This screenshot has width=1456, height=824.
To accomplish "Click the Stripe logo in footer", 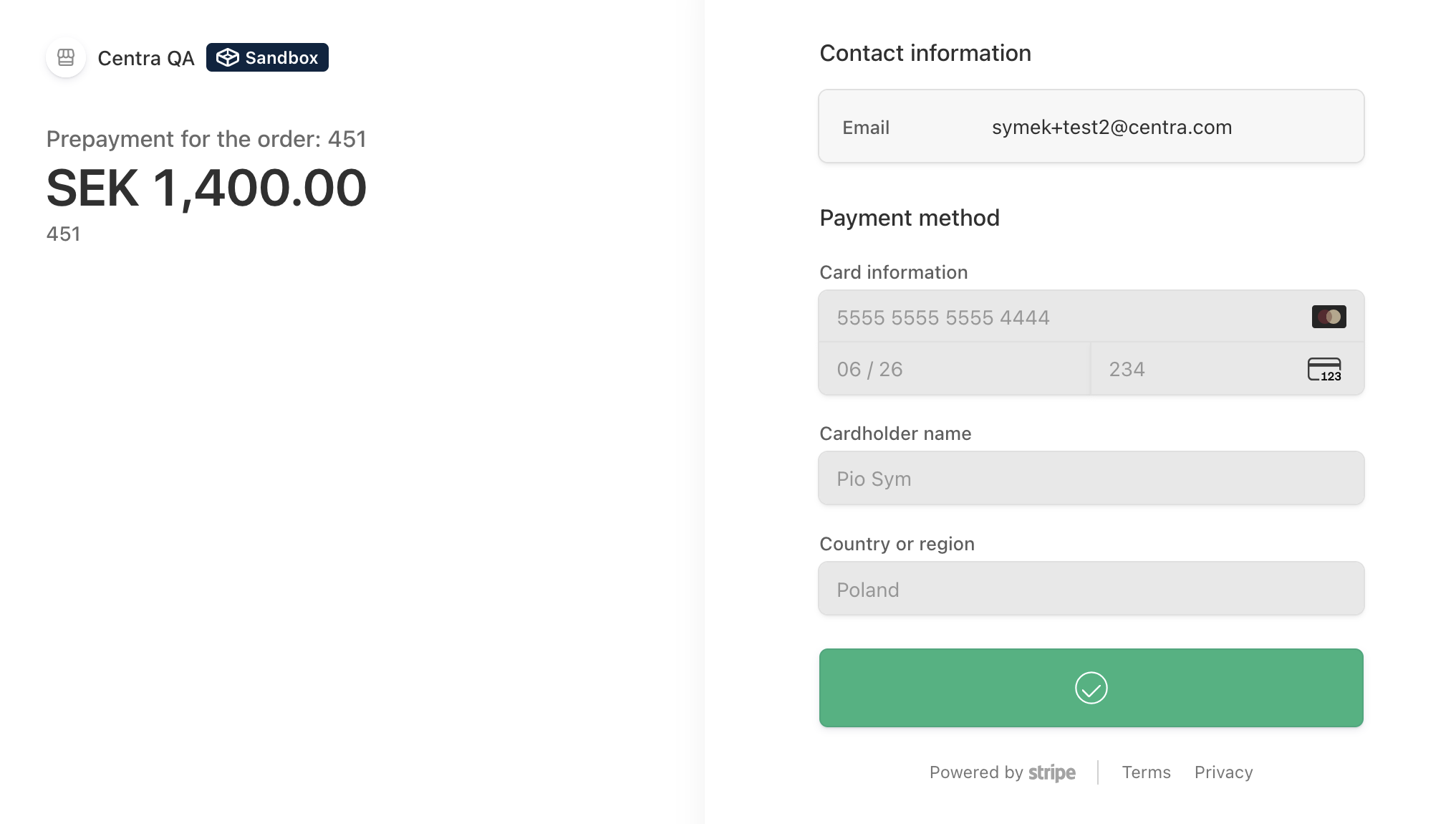I will coord(1051,772).
